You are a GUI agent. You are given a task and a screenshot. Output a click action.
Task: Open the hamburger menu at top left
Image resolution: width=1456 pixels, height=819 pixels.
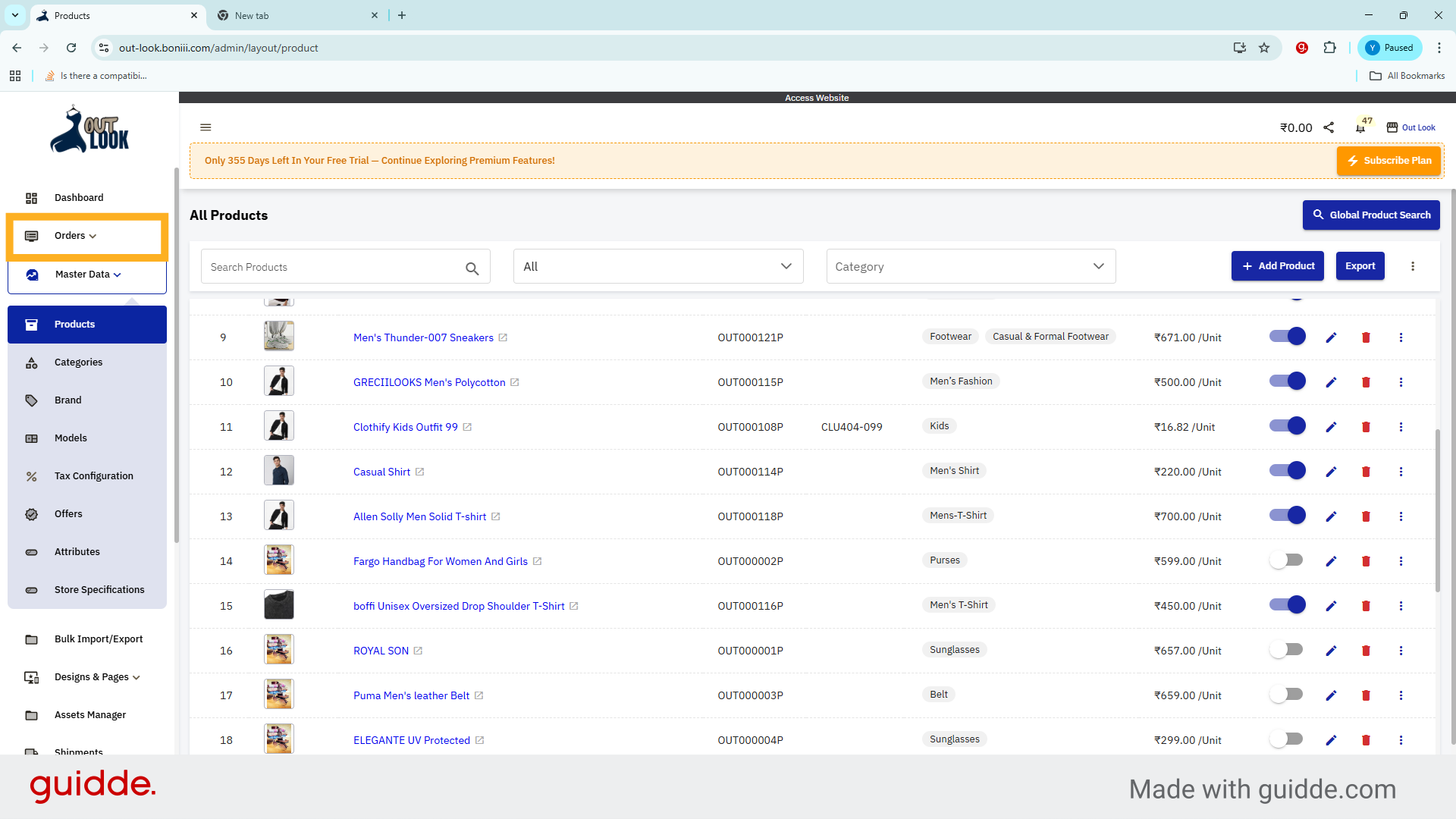206,127
